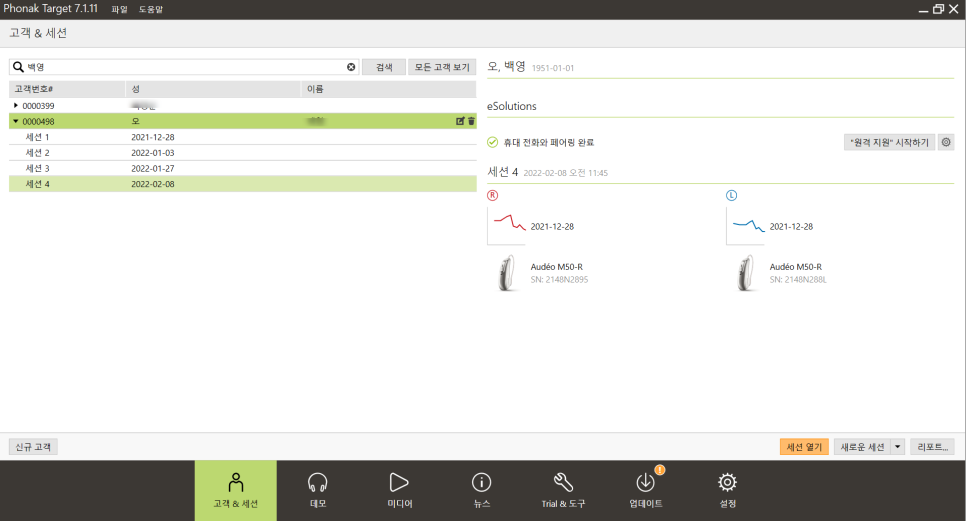Expand client row 0000399

[x=16, y=106]
